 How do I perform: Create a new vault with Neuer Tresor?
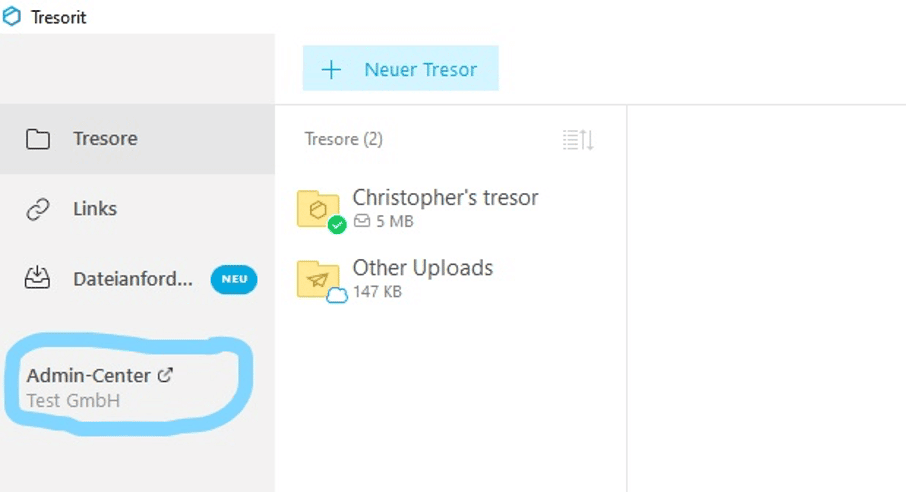pos(400,68)
